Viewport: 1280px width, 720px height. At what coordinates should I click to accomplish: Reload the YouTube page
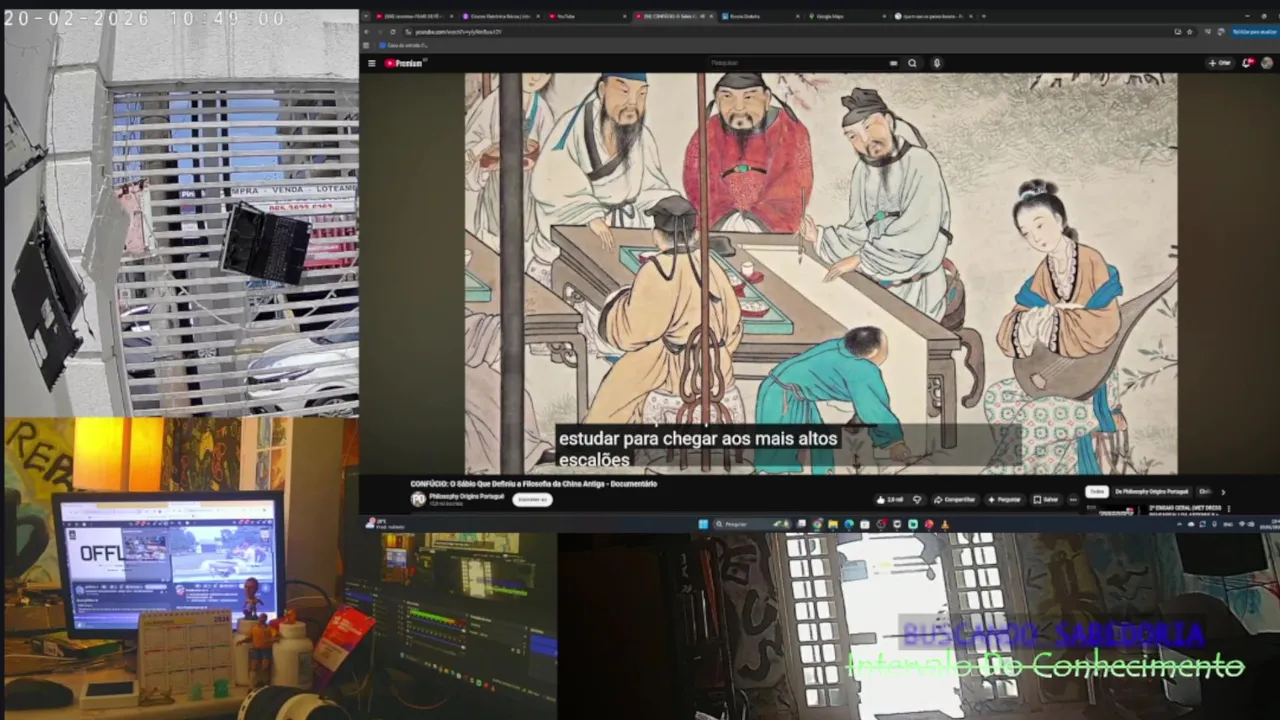coord(393,32)
